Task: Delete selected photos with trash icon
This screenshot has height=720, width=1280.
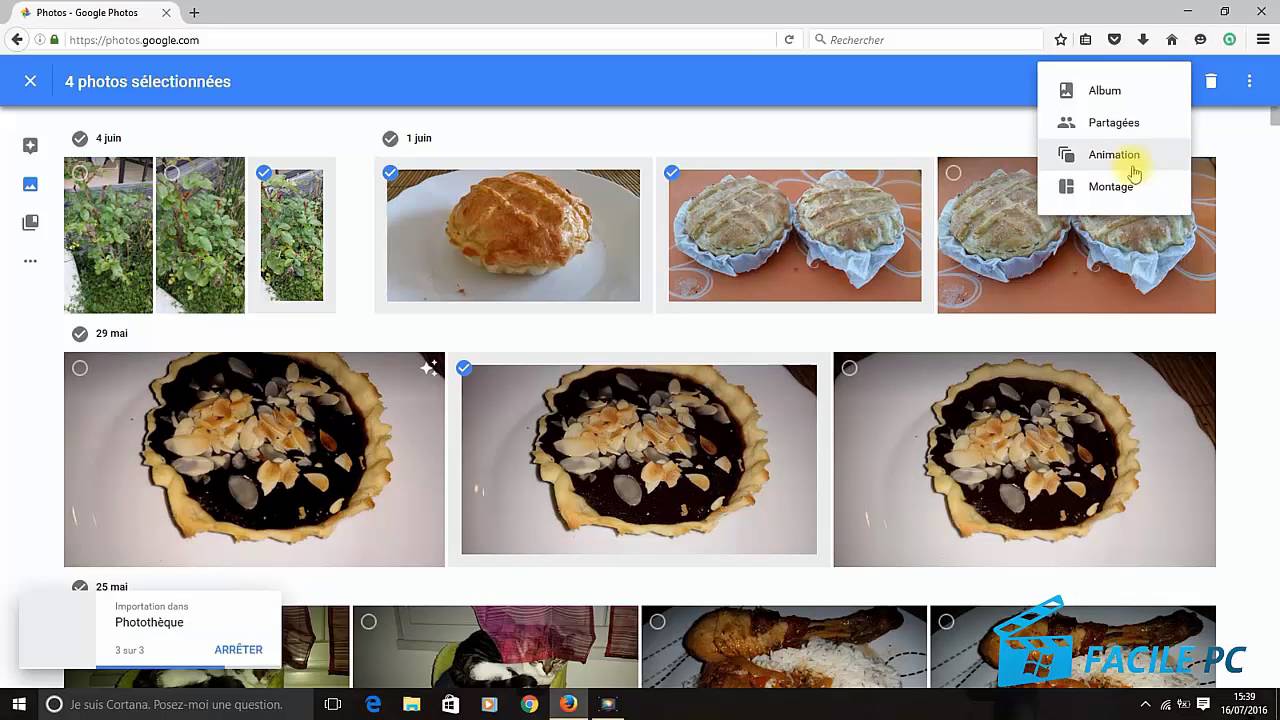Action: pos(1211,81)
